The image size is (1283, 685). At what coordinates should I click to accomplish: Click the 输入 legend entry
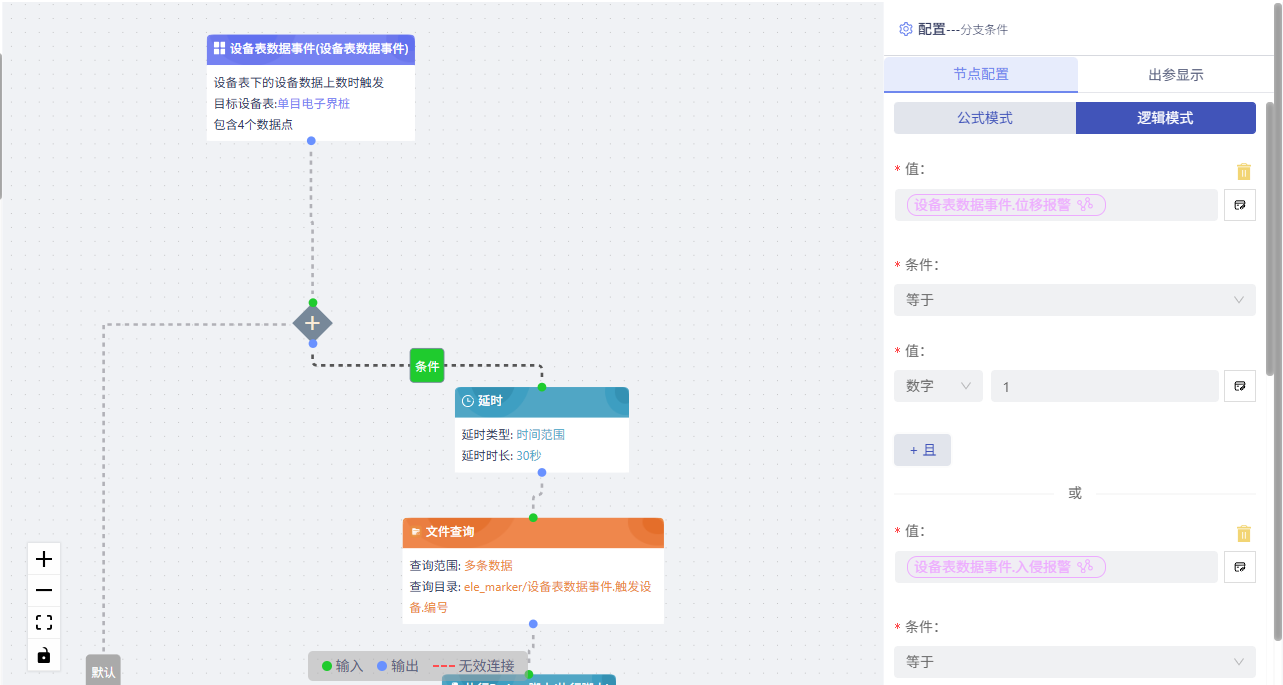coord(342,666)
